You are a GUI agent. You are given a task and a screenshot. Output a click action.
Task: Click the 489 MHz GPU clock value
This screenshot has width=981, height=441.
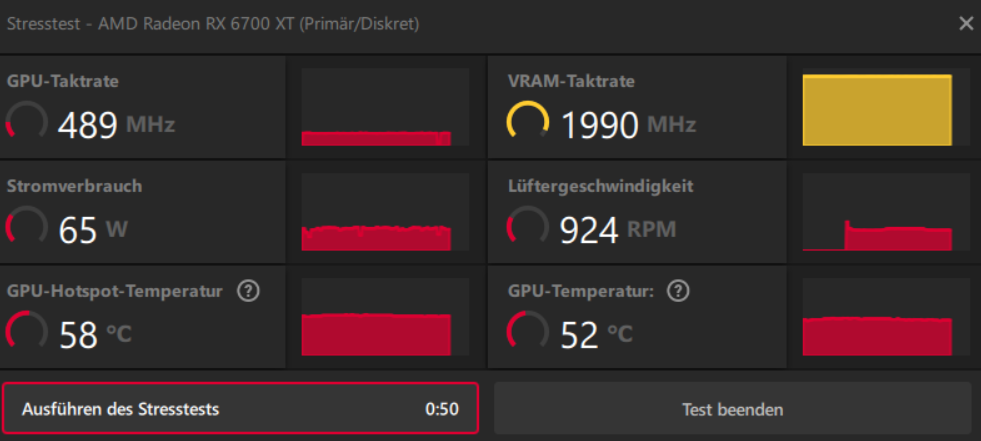[x=116, y=124]
